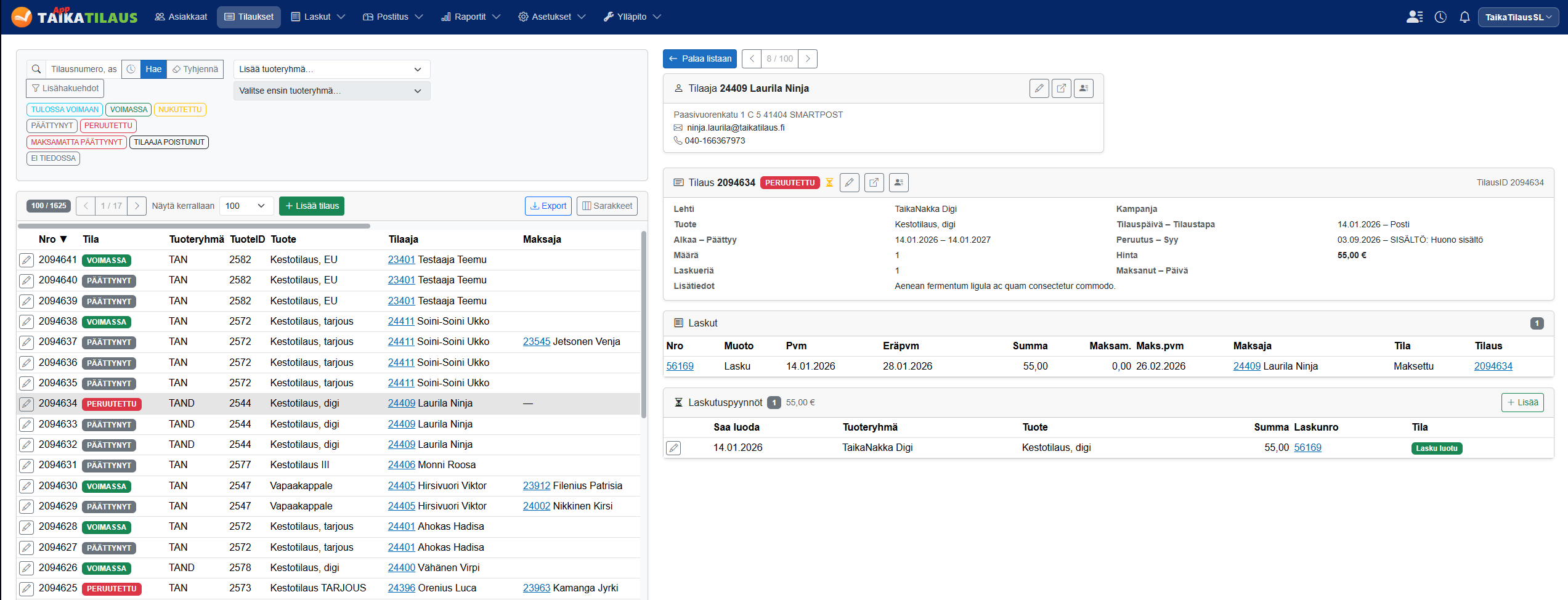Open order 2094634 in new window icon
This screenshot has height=600, width=1568.
click(x=874, y=183)
